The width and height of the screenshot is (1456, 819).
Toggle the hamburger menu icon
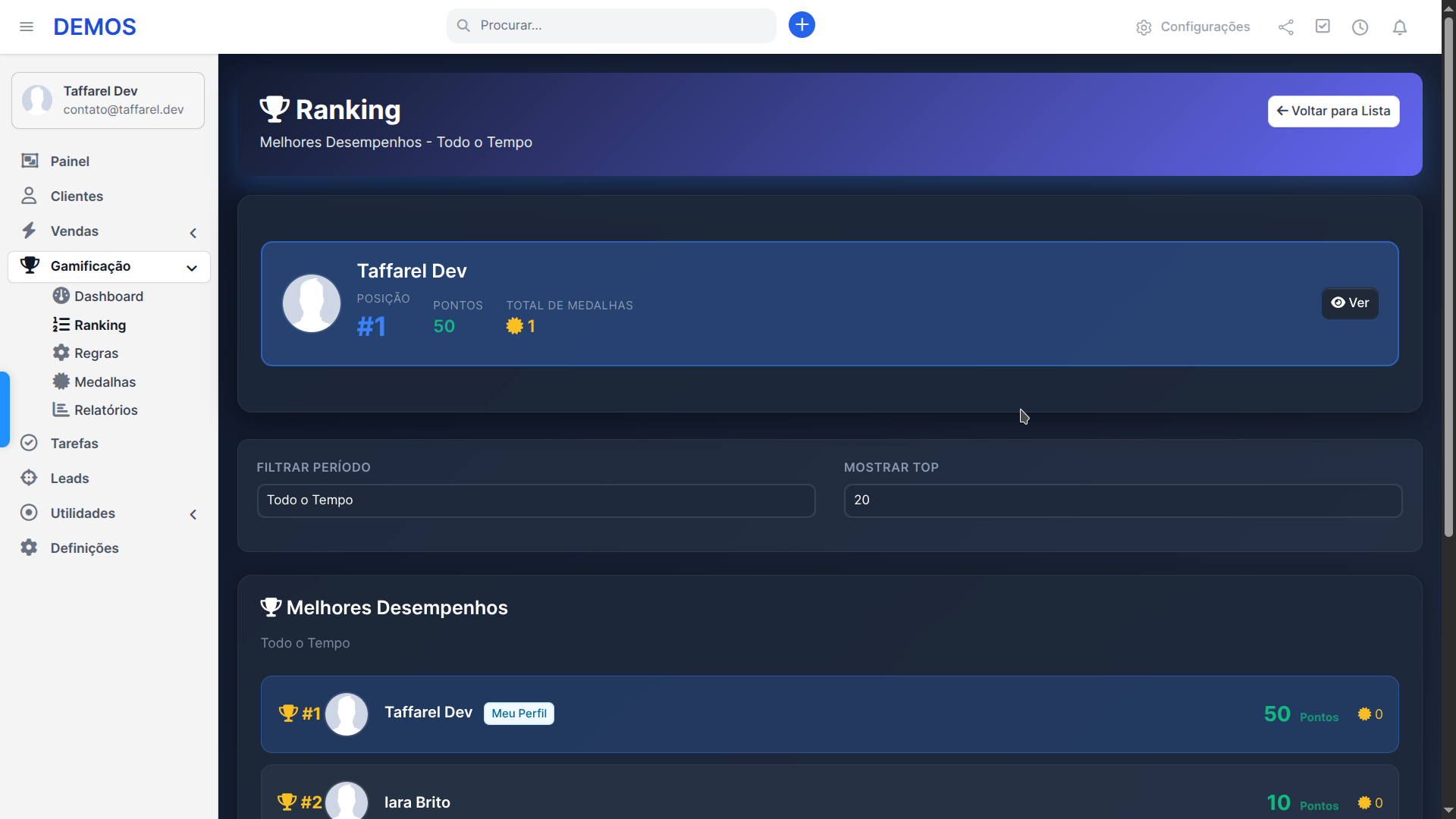(x=27, y=27)
